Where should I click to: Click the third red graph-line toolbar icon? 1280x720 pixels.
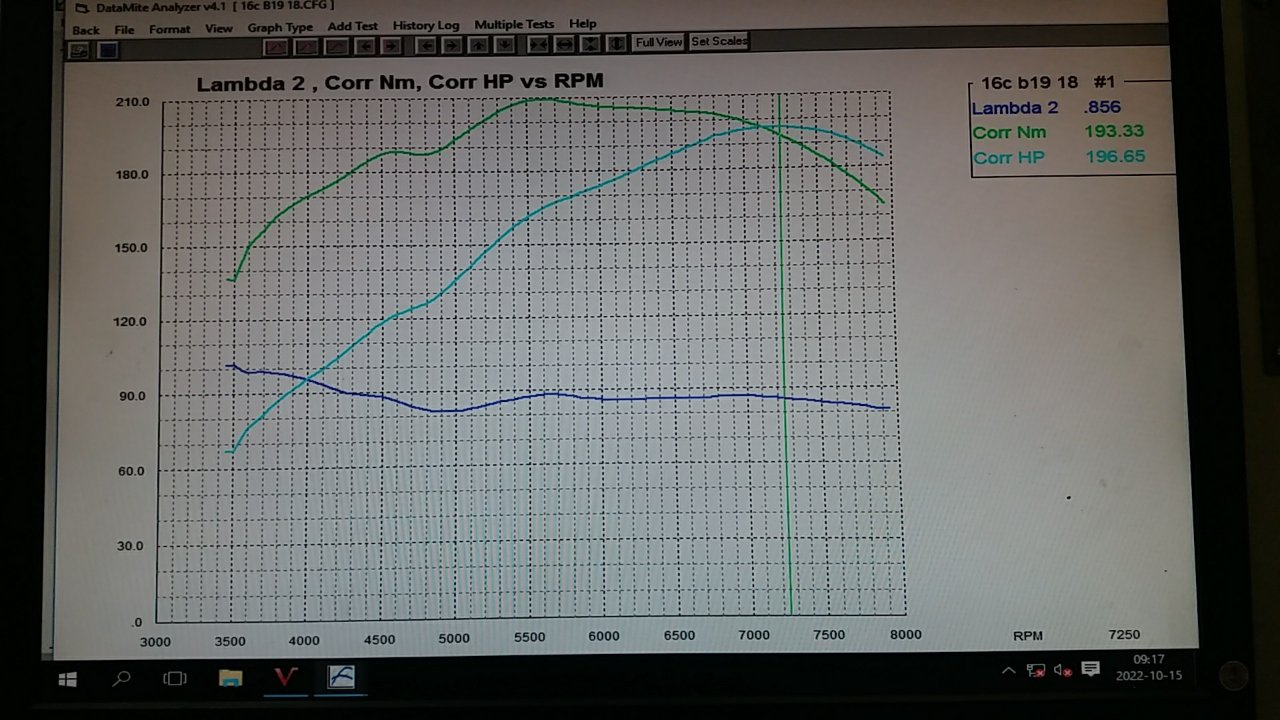click(336, 46)
